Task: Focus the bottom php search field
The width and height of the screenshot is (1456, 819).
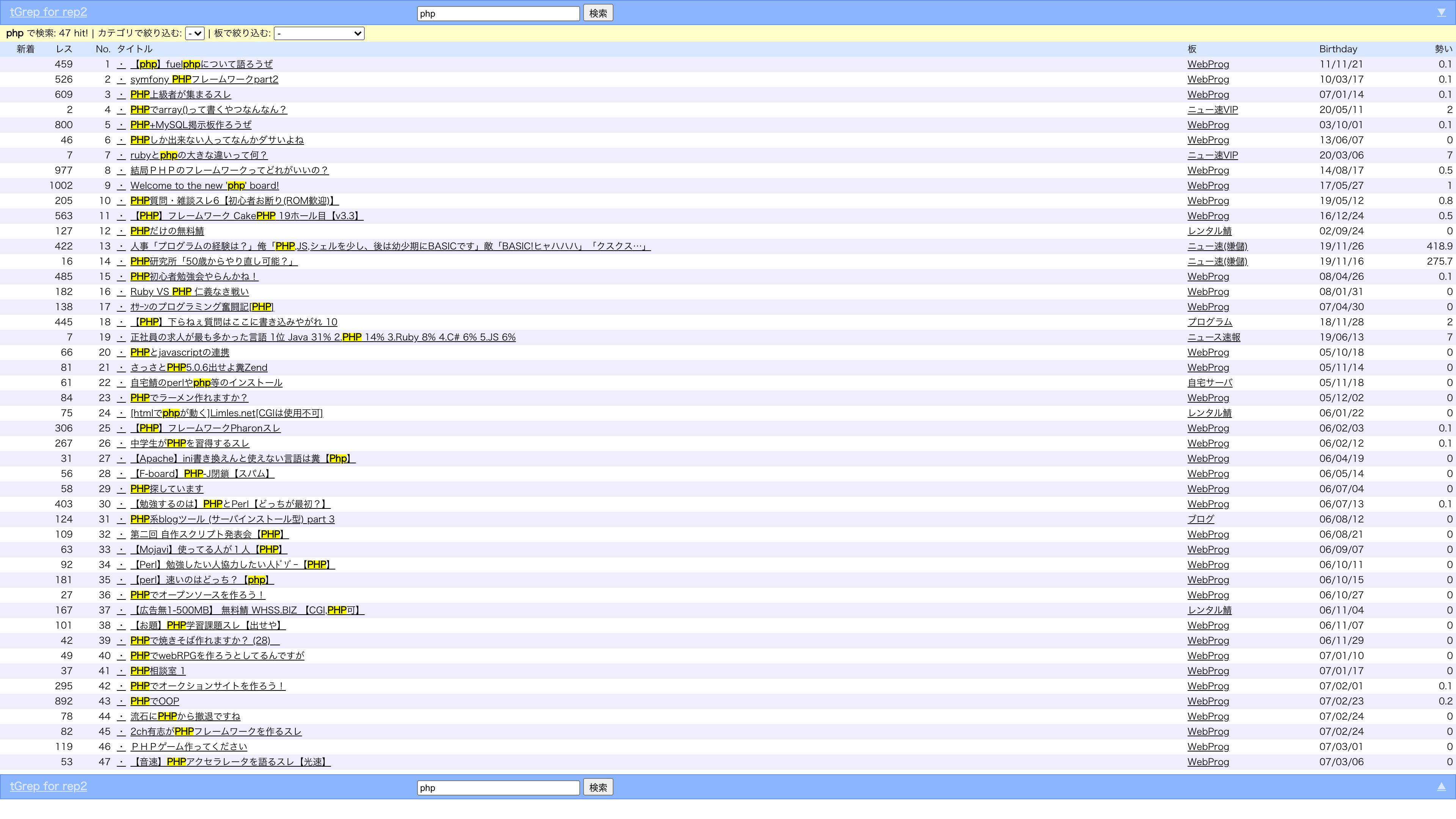Action: click(498, 788)
